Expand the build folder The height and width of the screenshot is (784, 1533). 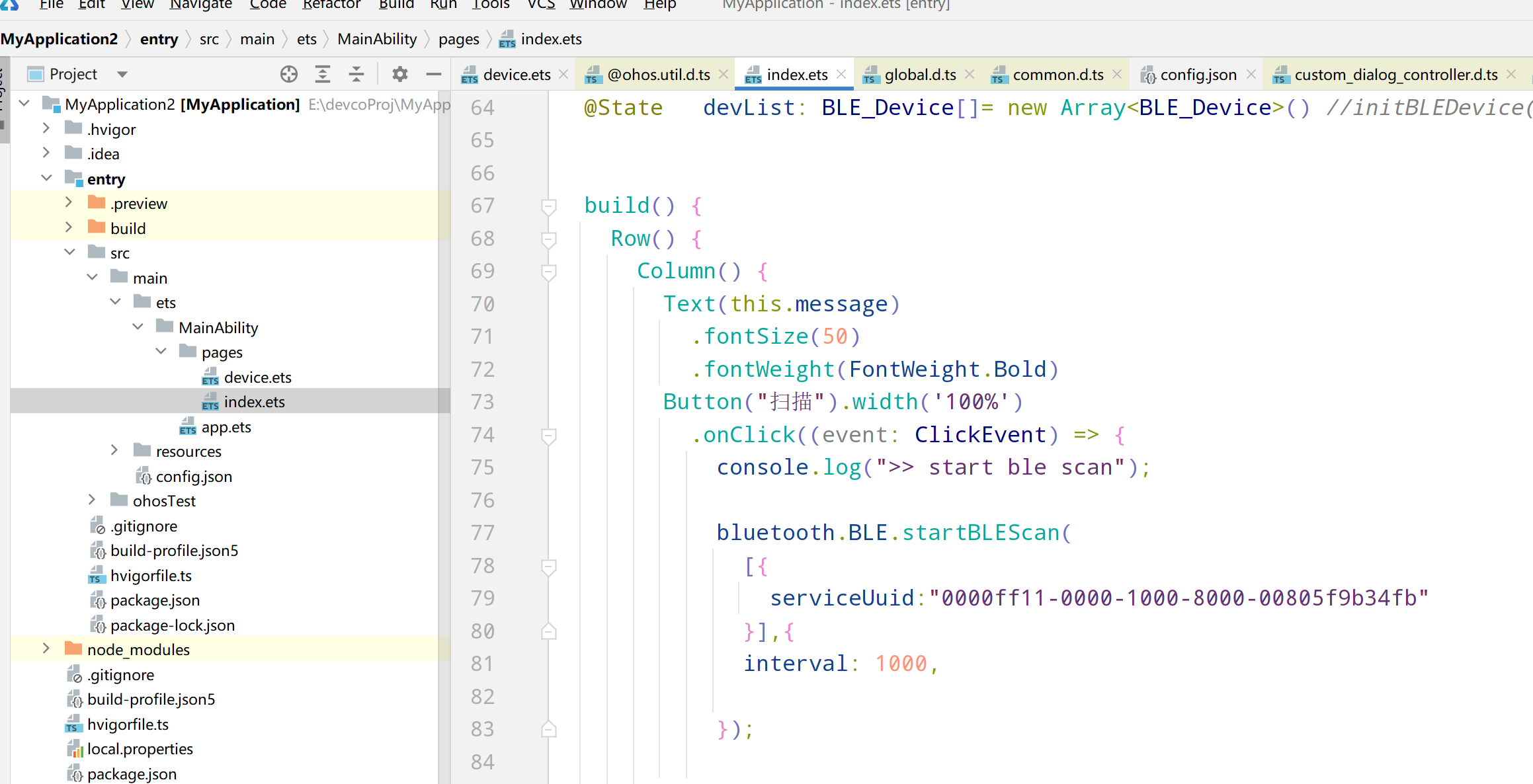tap(69, 227)
